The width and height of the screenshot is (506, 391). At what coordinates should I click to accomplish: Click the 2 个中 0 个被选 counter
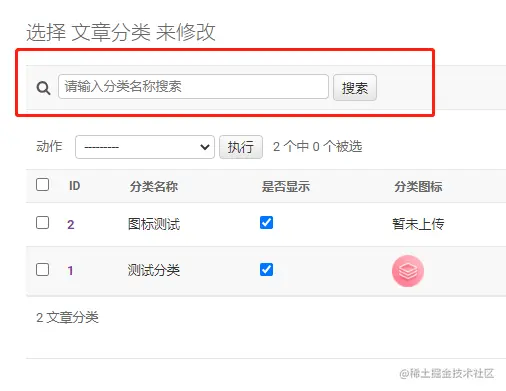click(317, 146)
